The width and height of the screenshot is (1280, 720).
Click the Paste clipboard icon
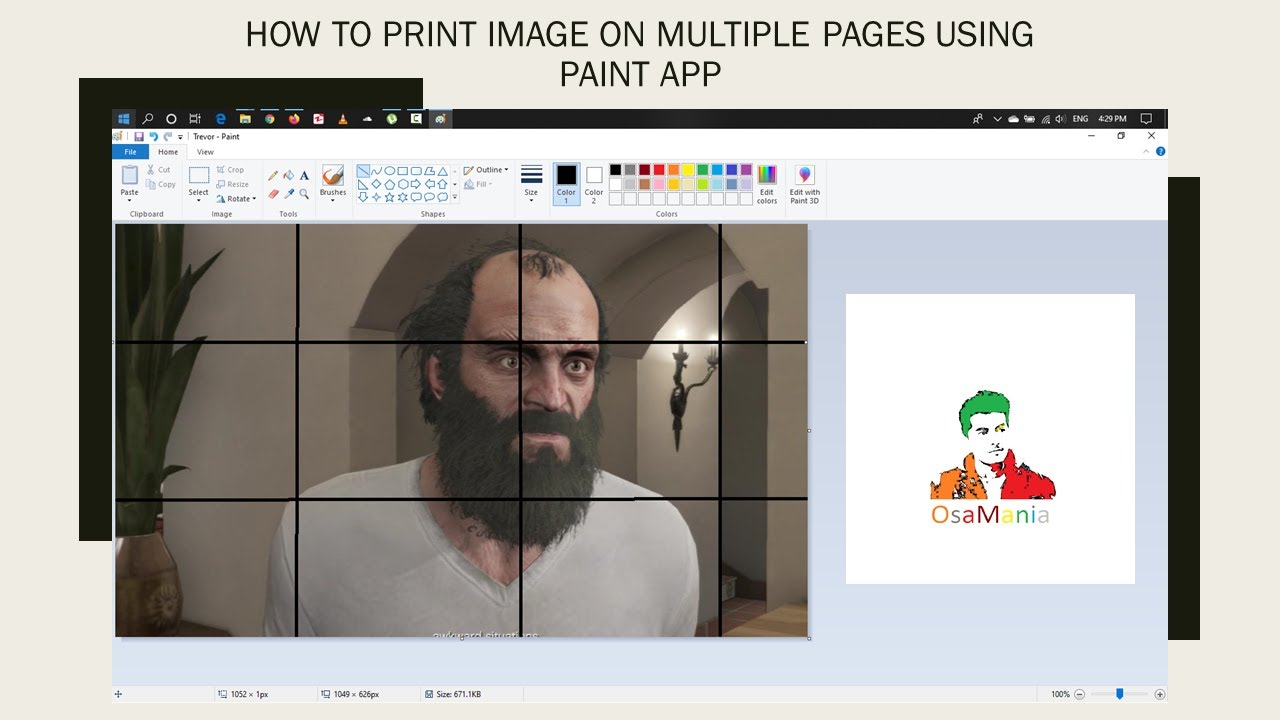tap(130, 175)
